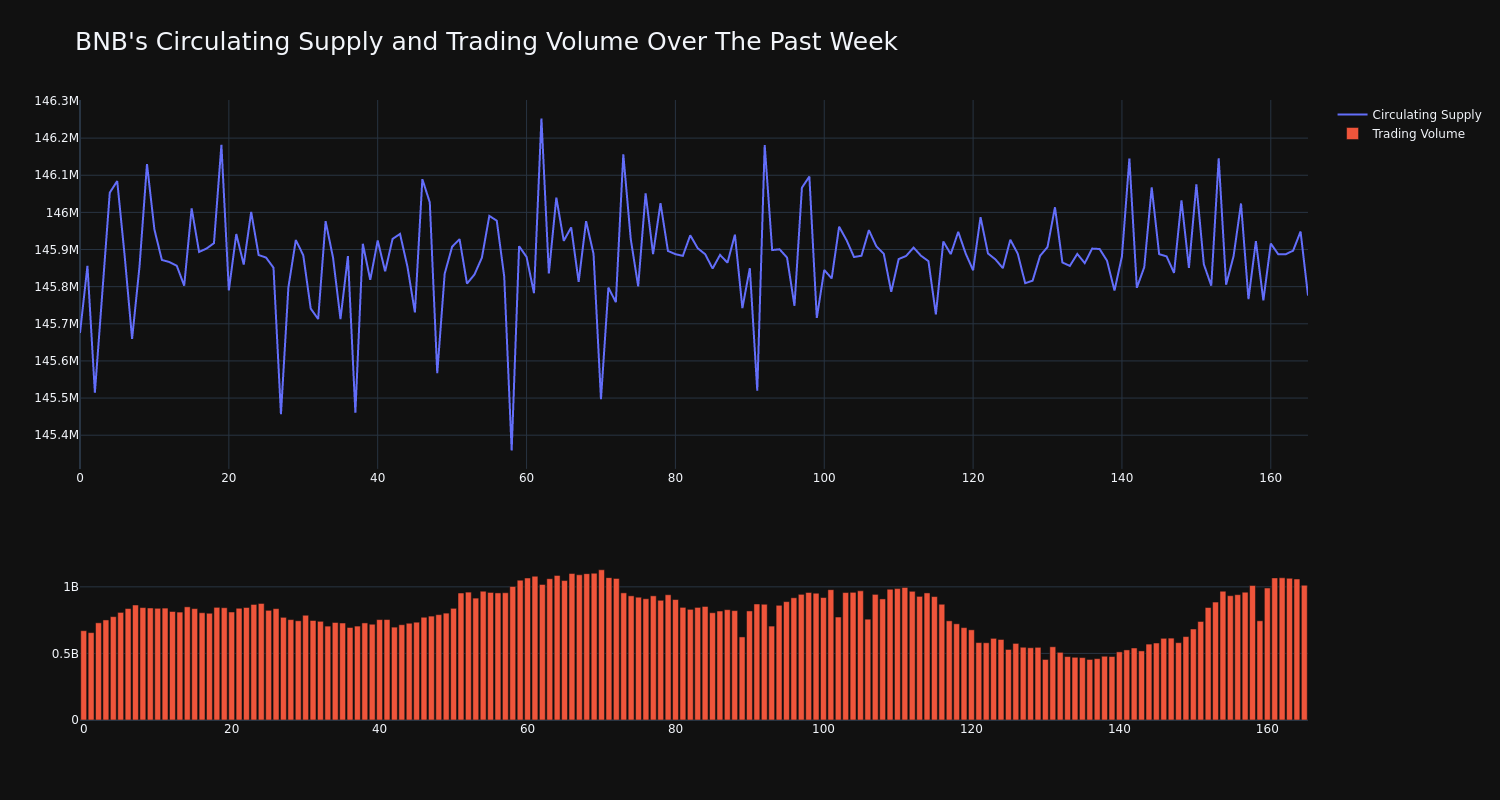Image resolution: width=1500 pixels, height=800 pixels.
Task: Click the highest supply peak near index 62
Action: [x=541, y=120]
